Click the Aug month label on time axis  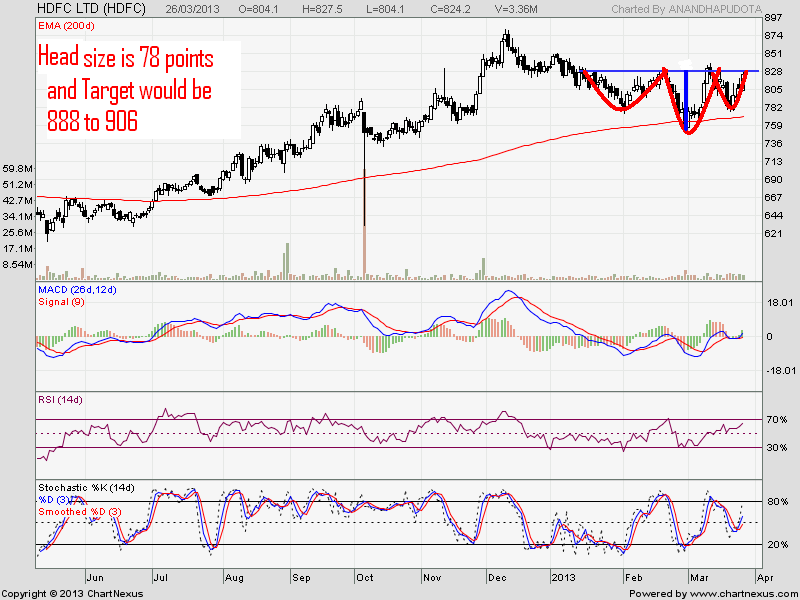tap(234, 578)
